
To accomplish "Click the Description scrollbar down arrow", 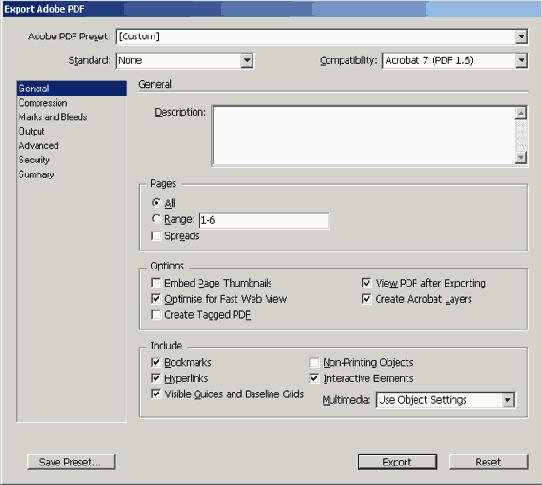I will point(521,158).
